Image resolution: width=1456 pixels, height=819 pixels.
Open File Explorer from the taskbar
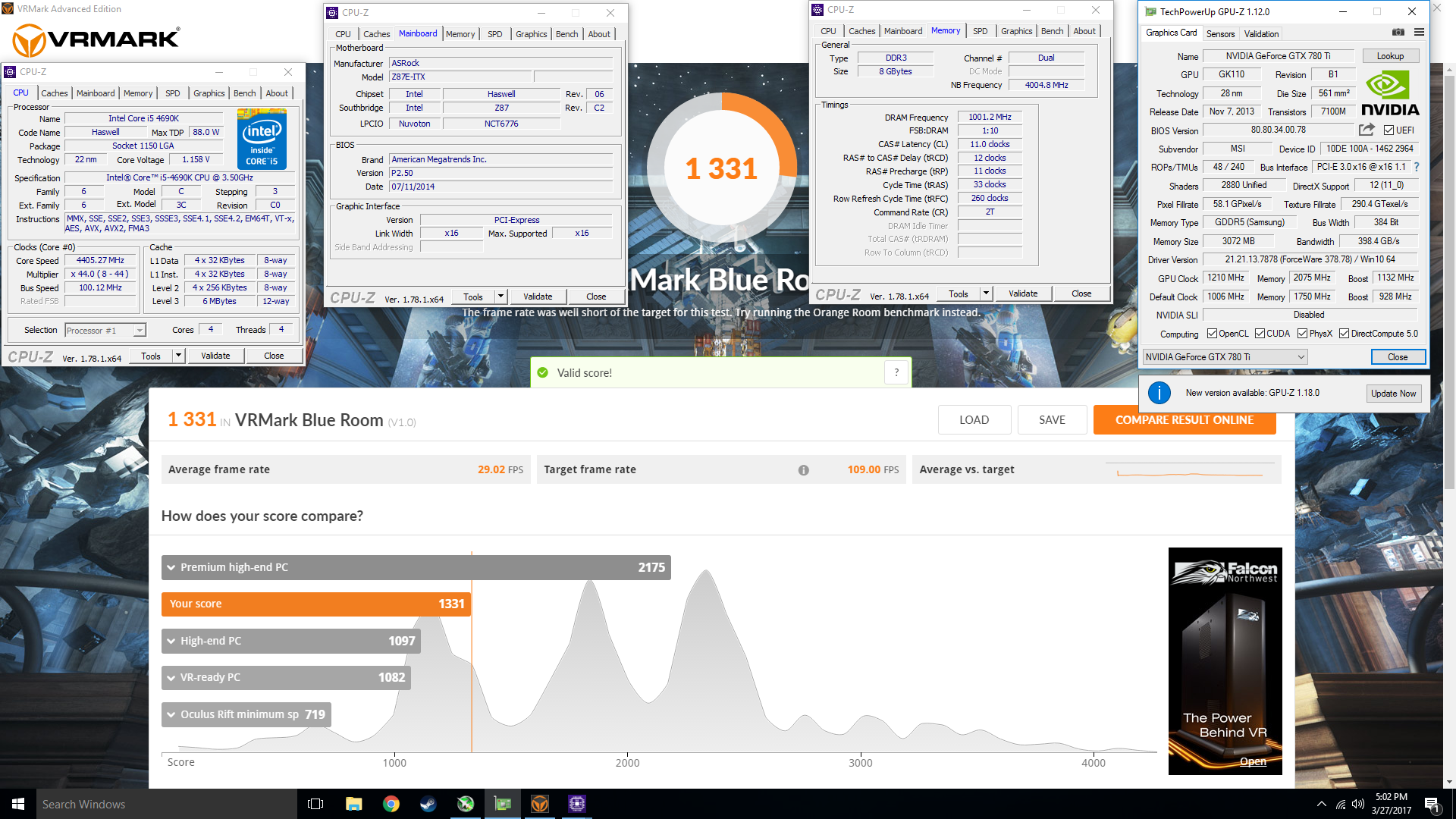tap(353, 804)
